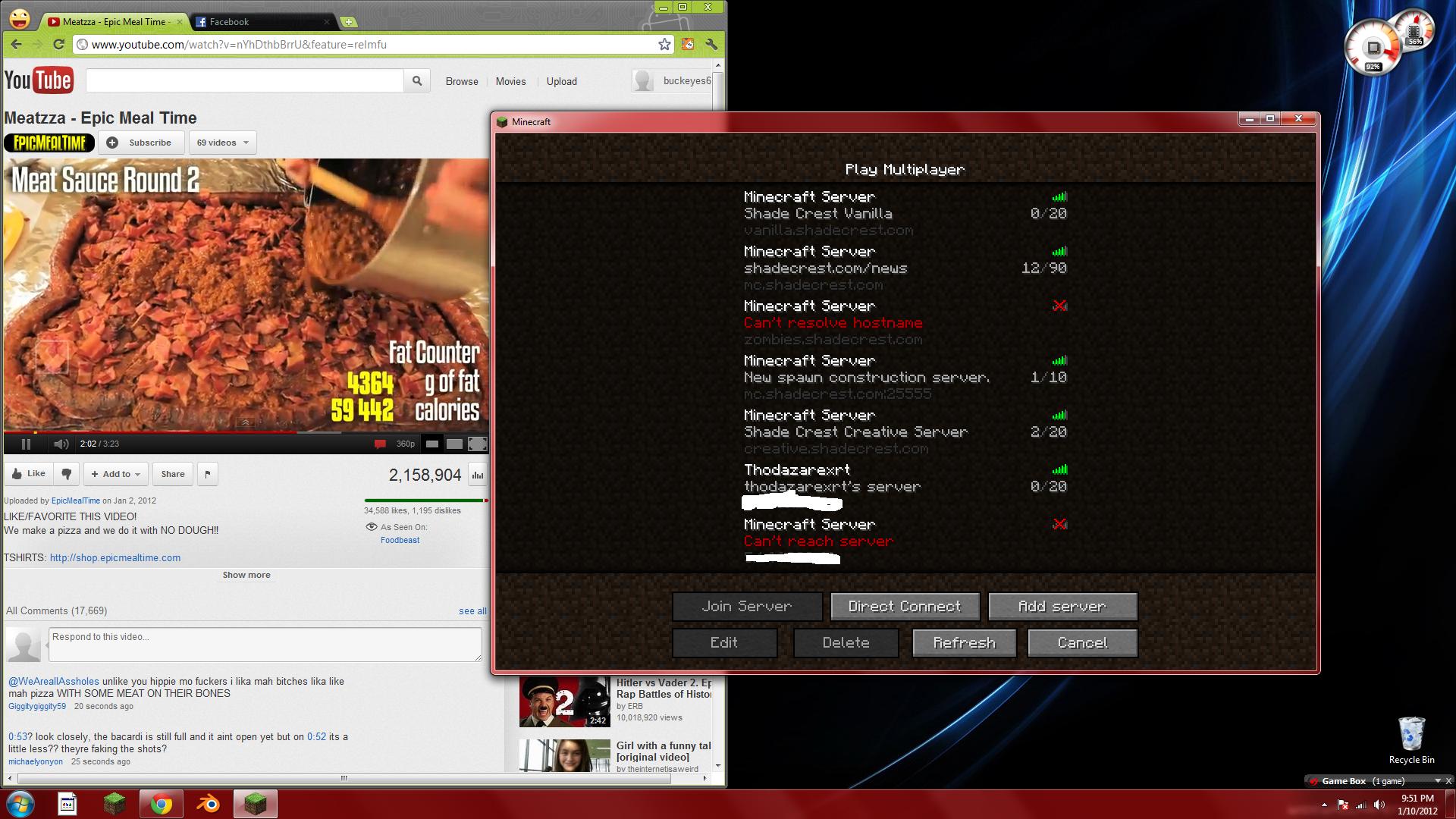Image resolution: width=1456 pixels, height=819 pixels.
Task: Reload the page in Chrome
Action: click(58, 45)
